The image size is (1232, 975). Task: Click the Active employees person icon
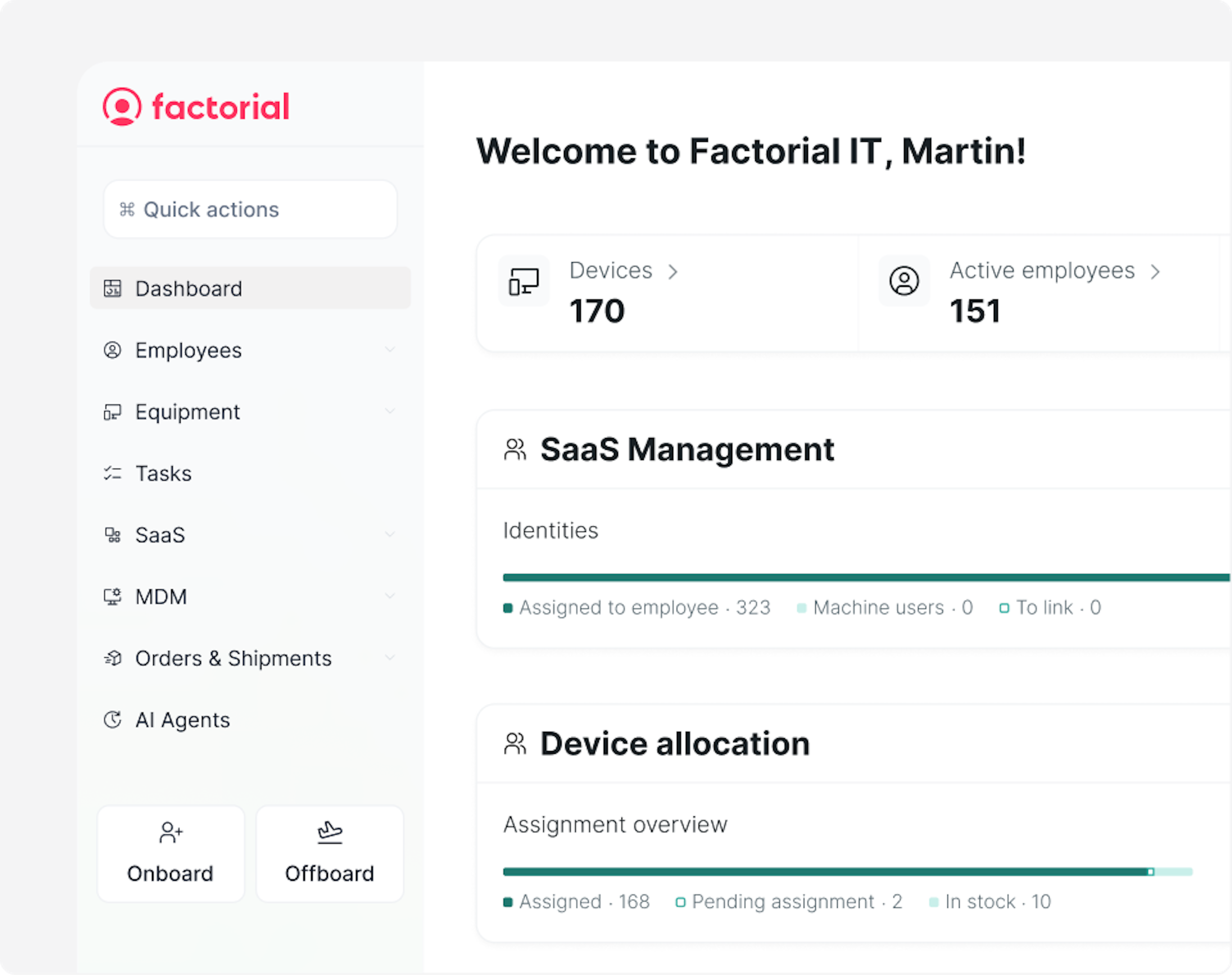[x=904, y=281]
